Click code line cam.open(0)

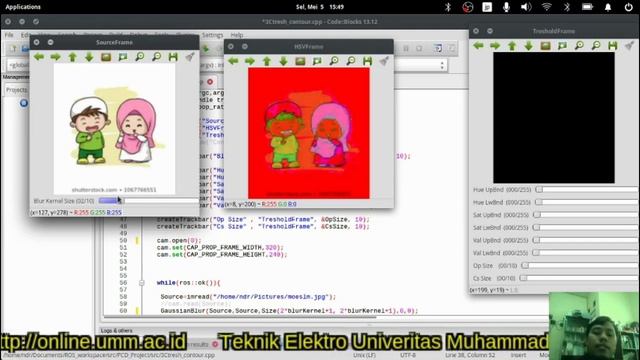pos(179,241)
